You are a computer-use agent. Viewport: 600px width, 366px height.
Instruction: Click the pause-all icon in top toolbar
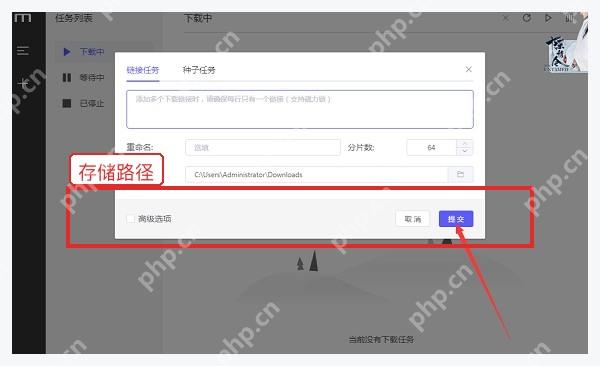point(569,18)
